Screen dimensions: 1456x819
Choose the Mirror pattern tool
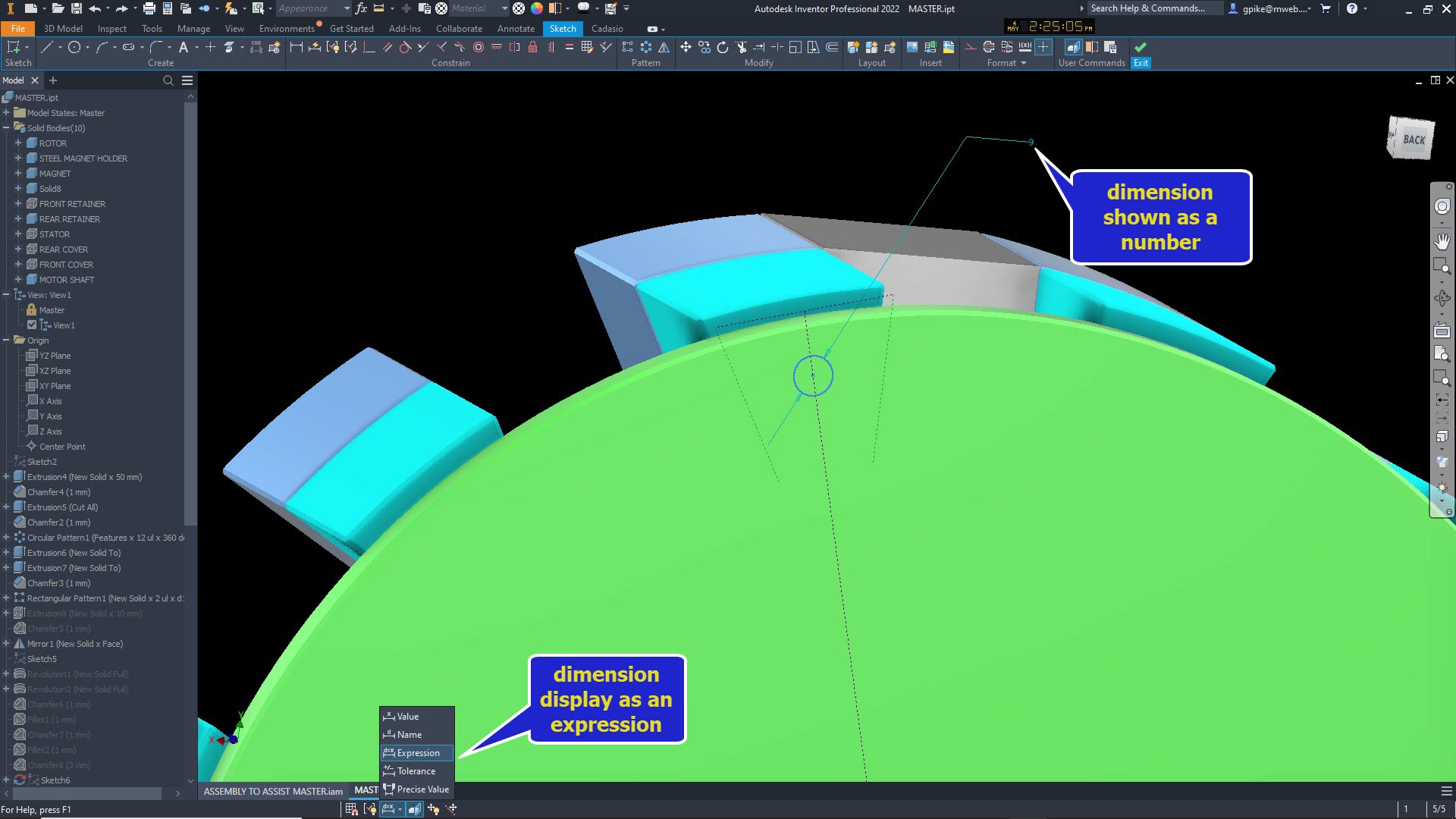(x=664, y=47)
